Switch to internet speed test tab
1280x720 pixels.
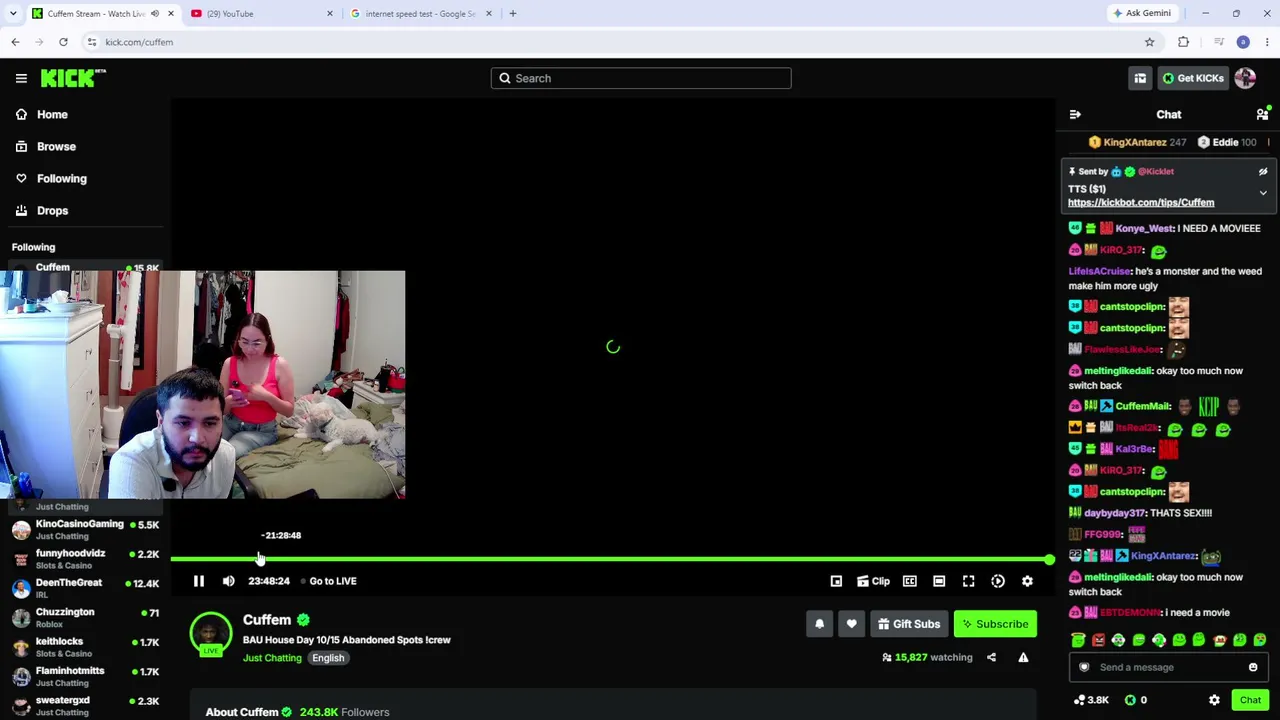(x=420, y=14)
